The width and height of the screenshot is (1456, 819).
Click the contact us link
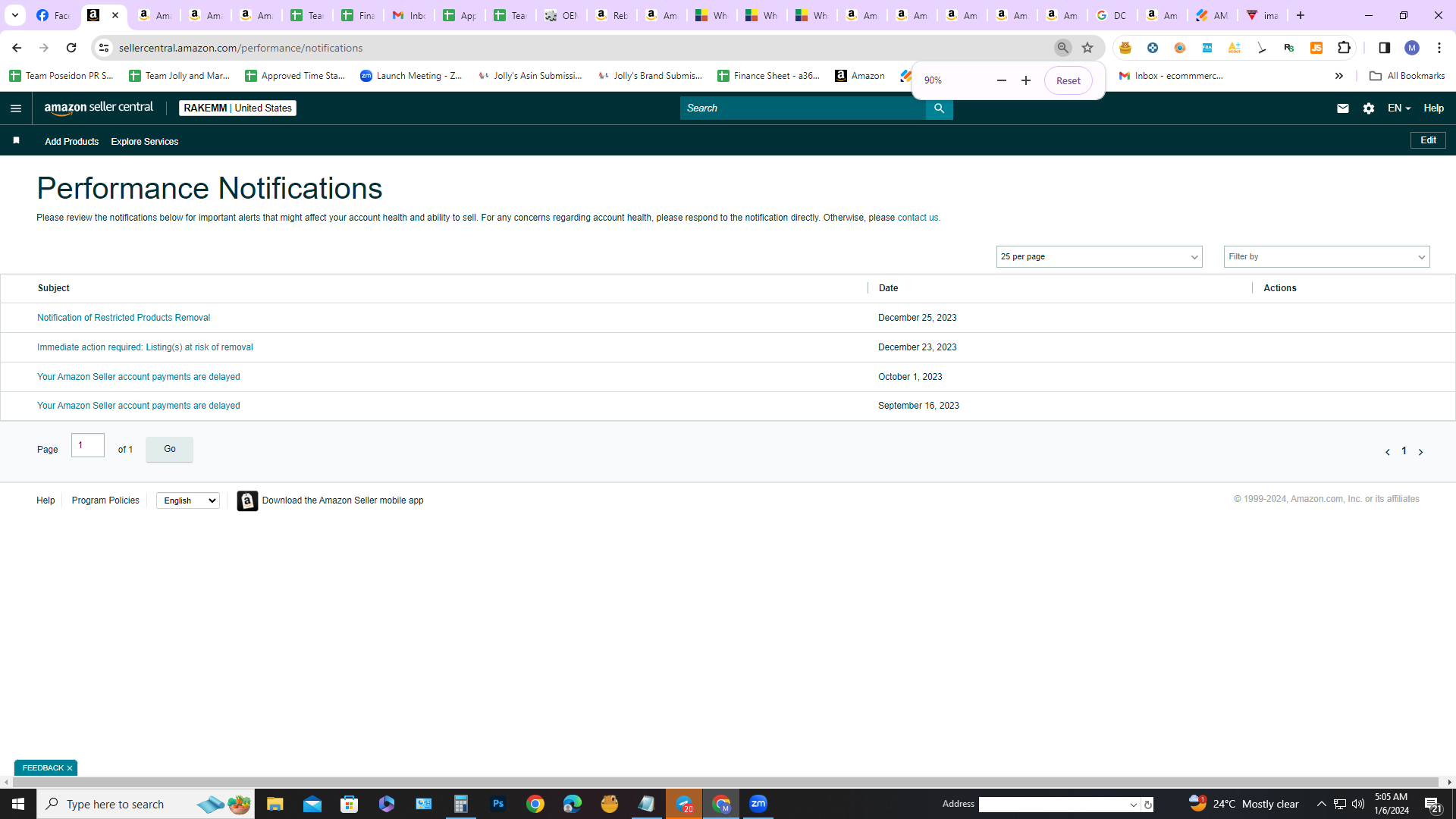(x=918, y=218)
